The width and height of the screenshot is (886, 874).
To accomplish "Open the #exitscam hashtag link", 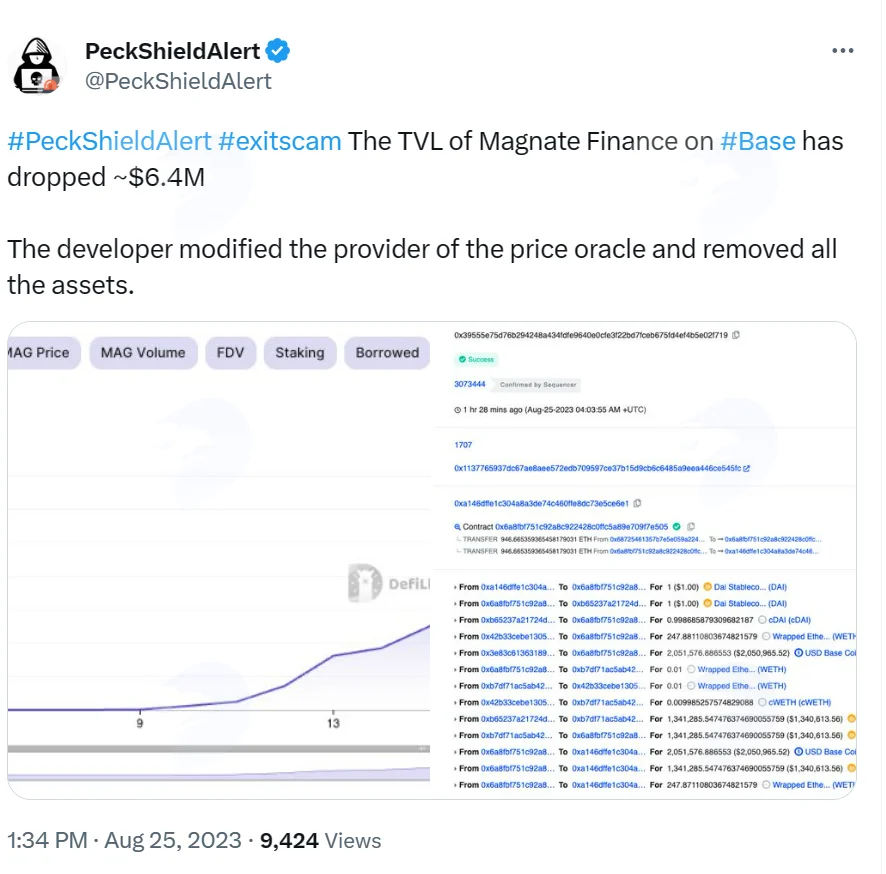I will pyautogui.click(x=280, y=141).
